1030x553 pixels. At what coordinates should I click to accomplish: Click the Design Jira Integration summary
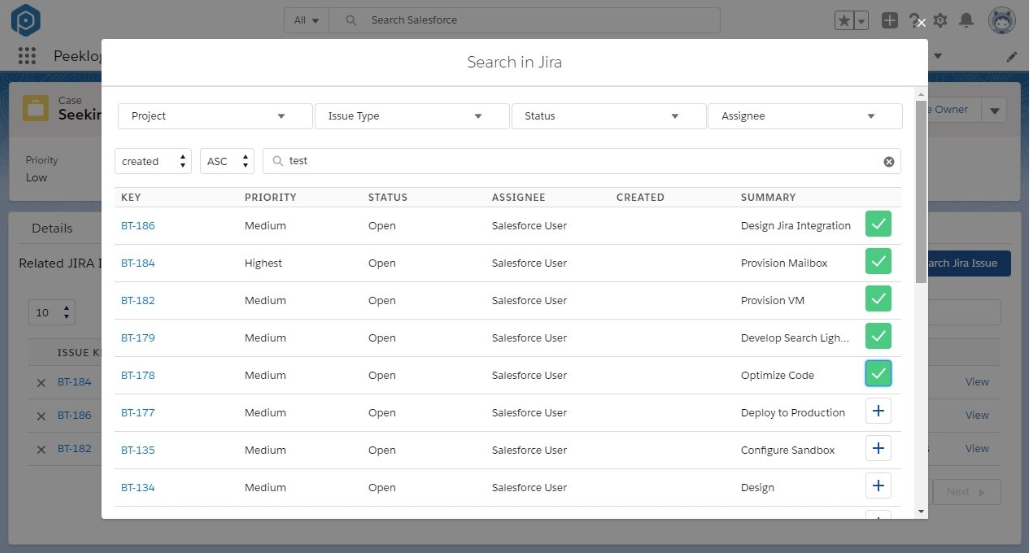pos(795,226)
